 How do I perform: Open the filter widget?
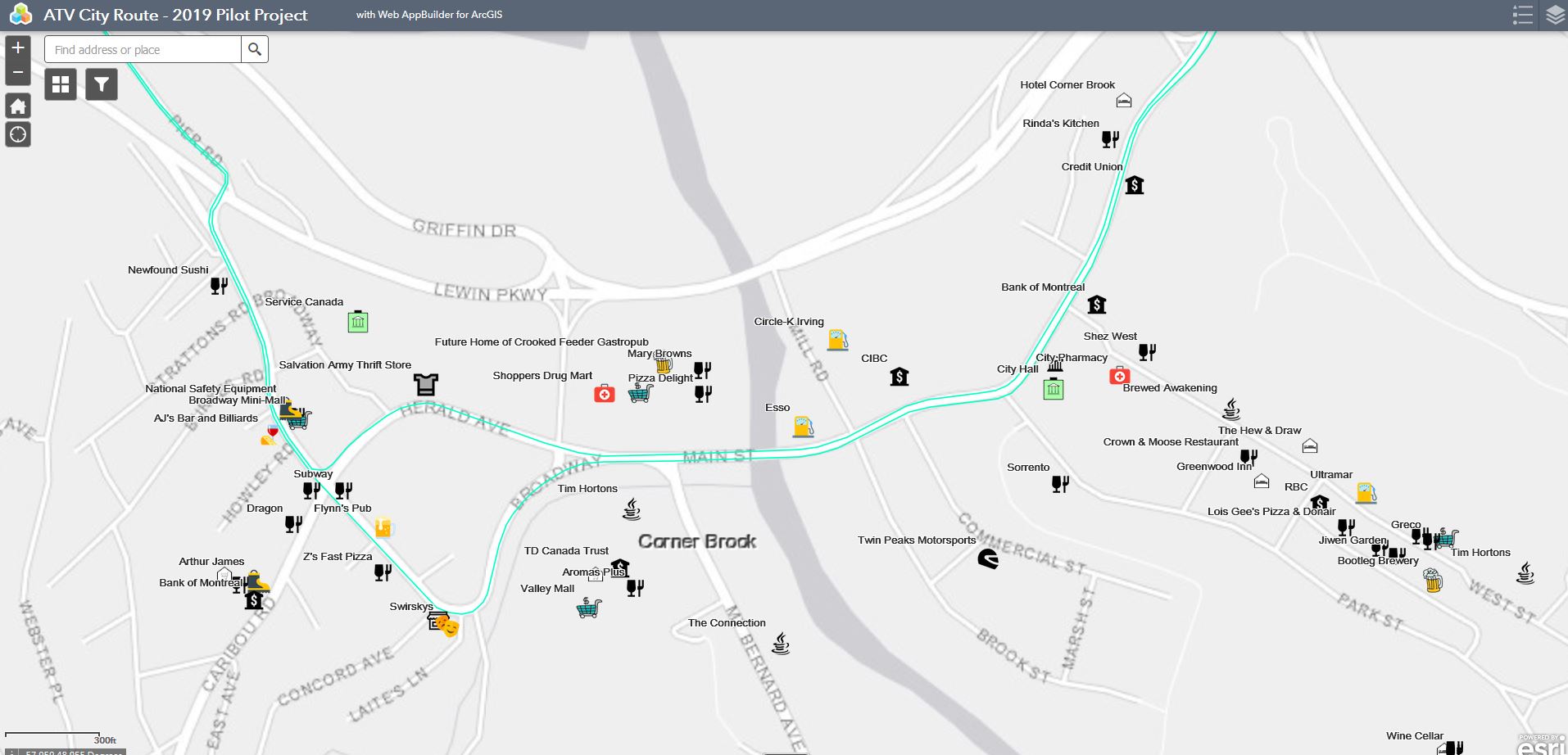(x=102, y=84)
